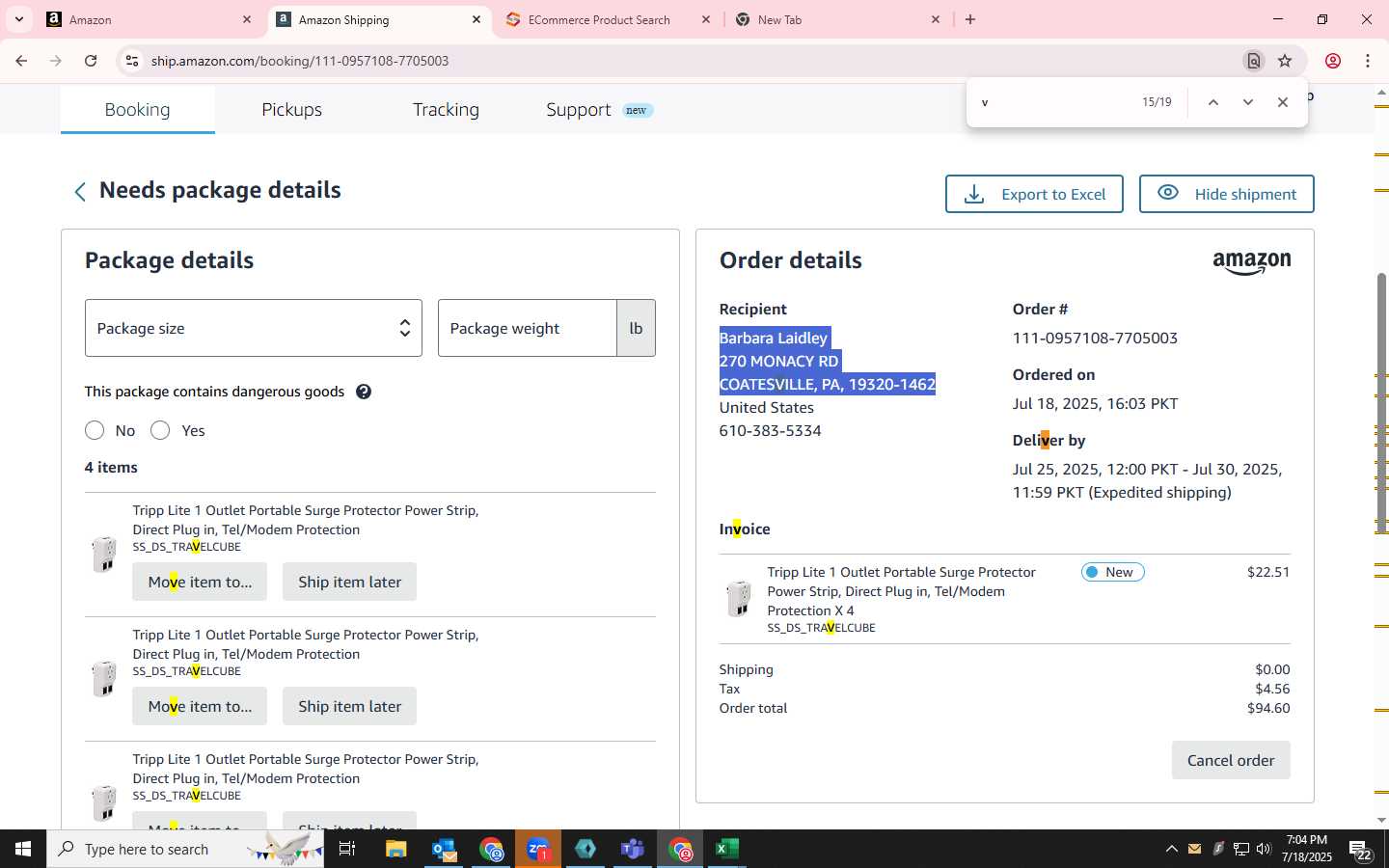Screen dimensions: 1389x868
Task: Close the find bar
Action: (x=1283, y=102)
